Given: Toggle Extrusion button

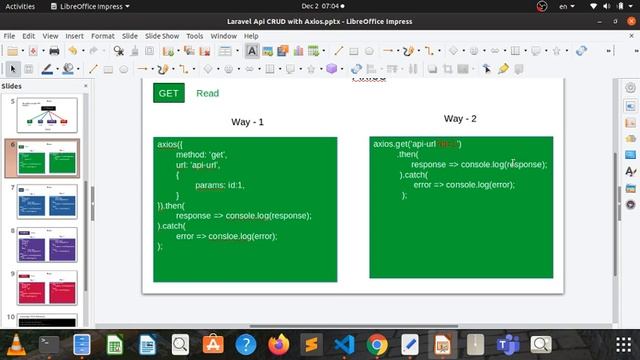Looking at the screenshot, I should point(519,69).
